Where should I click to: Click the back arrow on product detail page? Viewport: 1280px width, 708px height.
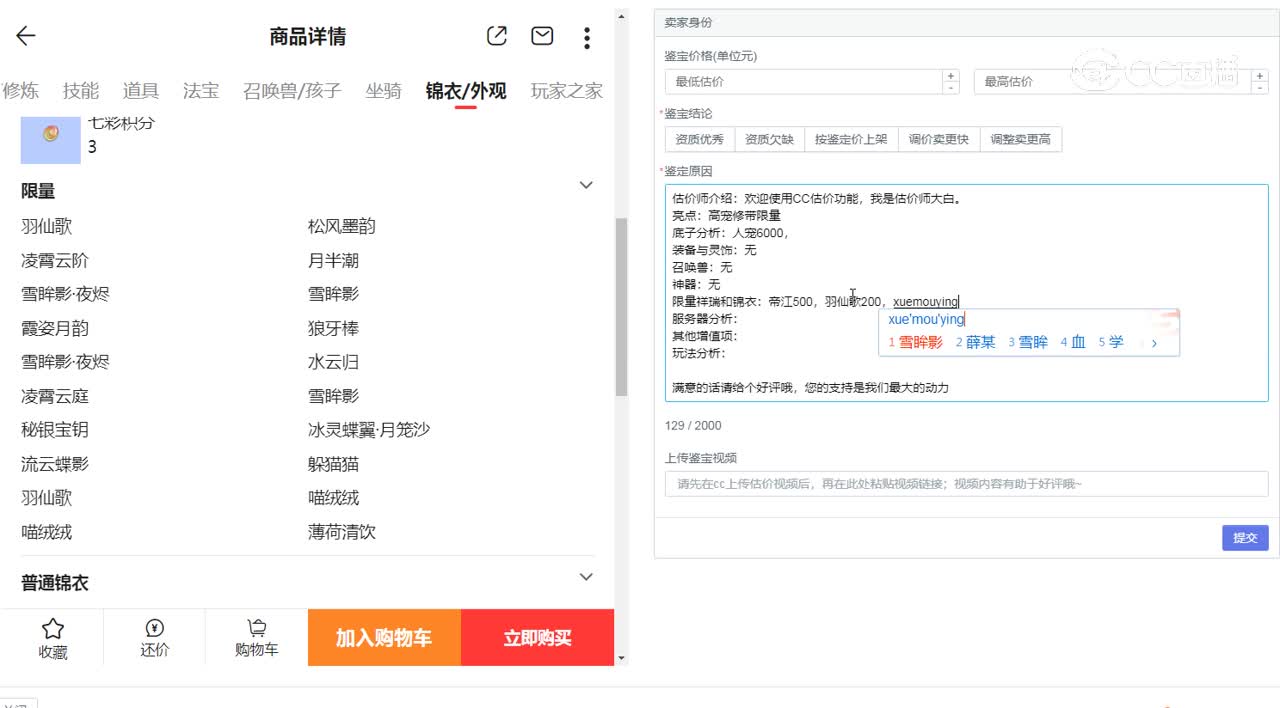[x=24, y=36]
